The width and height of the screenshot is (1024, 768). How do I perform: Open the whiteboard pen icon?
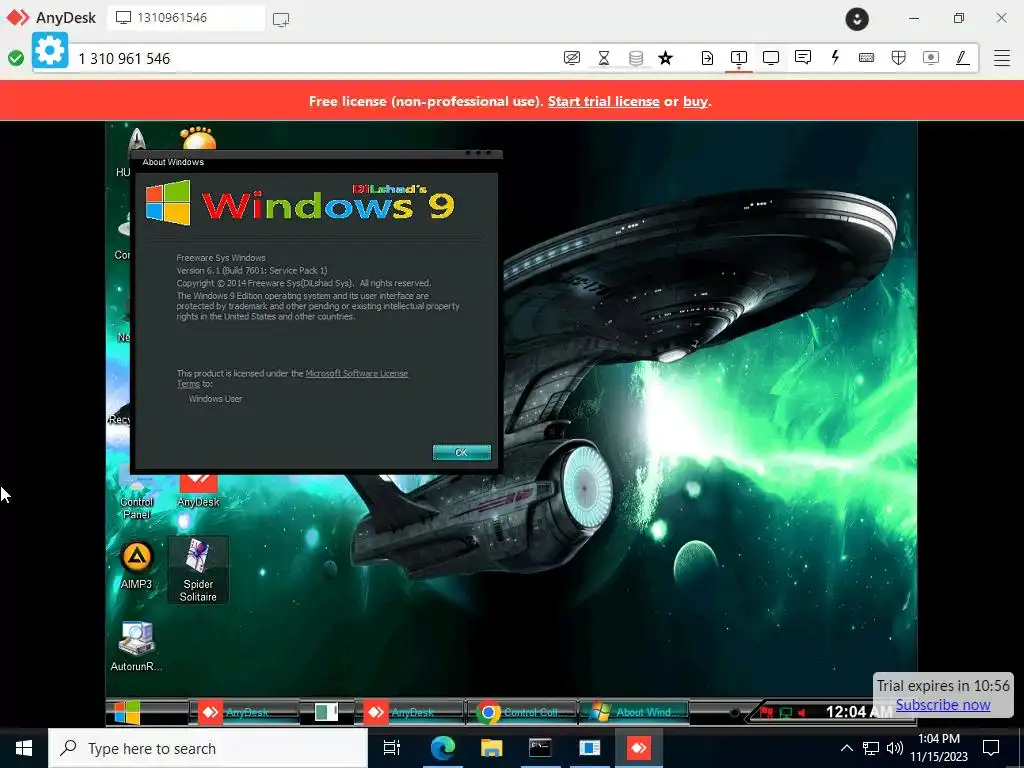click(963, 58)
